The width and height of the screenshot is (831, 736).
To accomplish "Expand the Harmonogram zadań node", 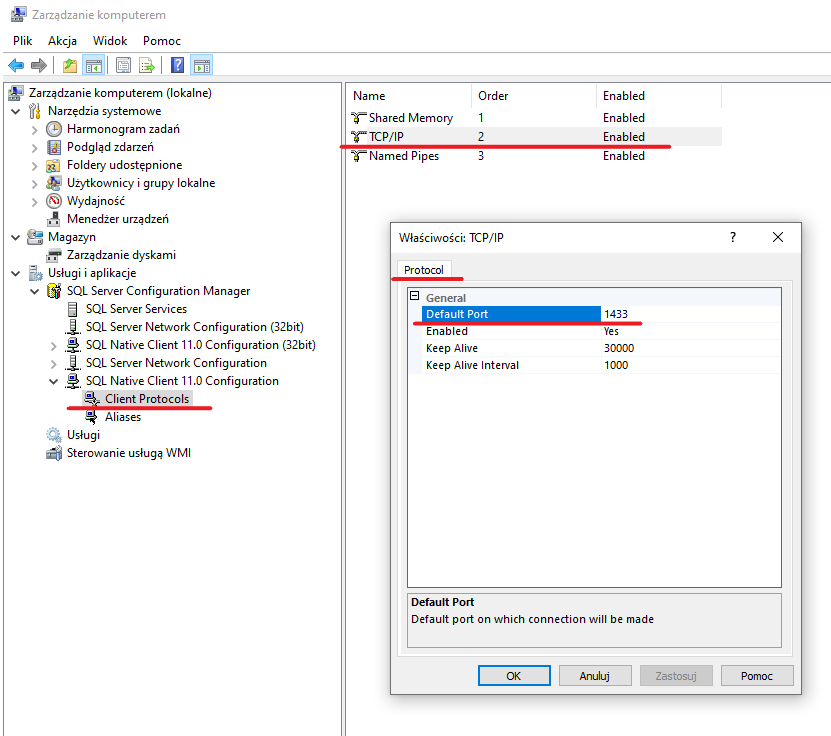I will click(34, 130).
